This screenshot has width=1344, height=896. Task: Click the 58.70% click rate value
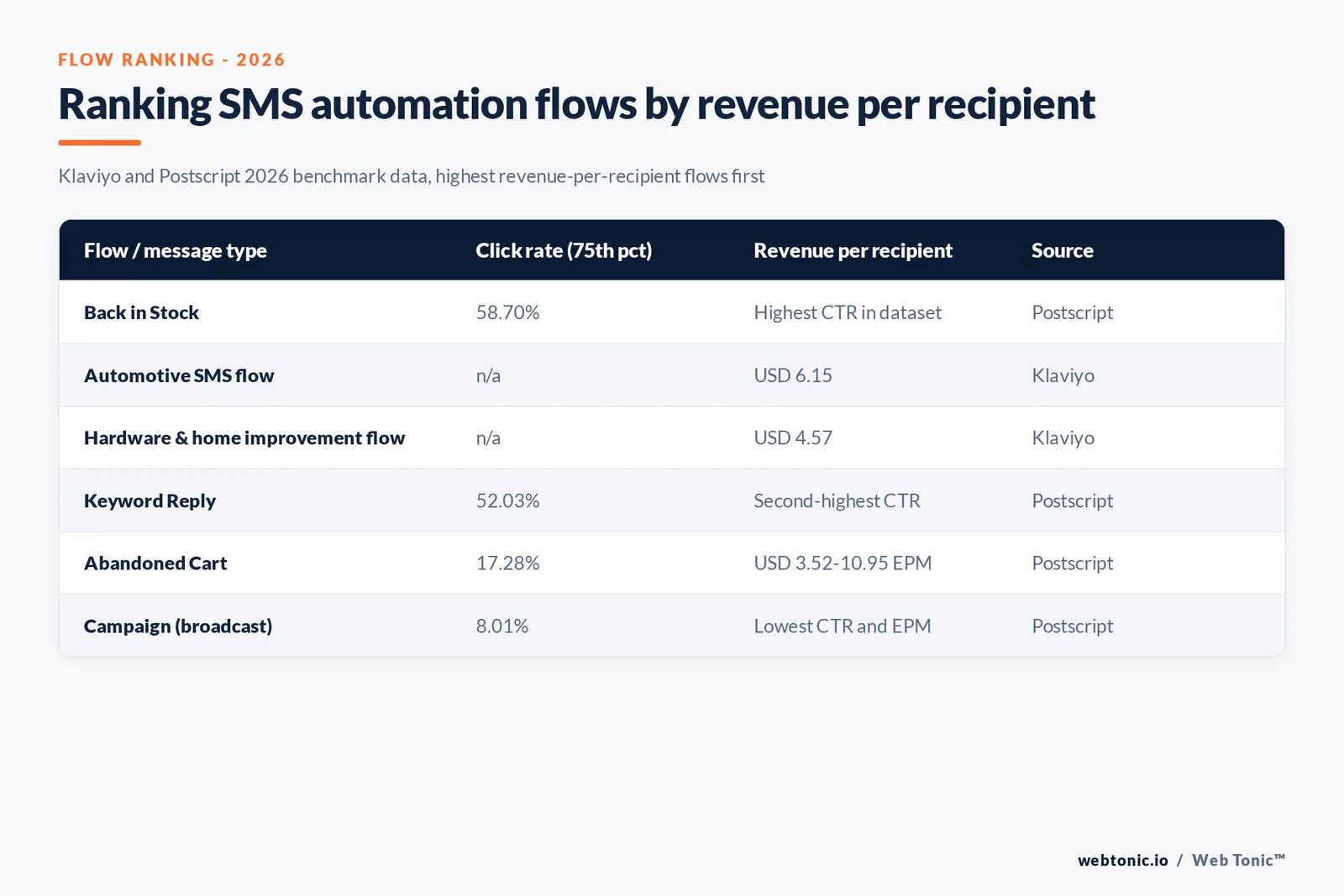507,312
